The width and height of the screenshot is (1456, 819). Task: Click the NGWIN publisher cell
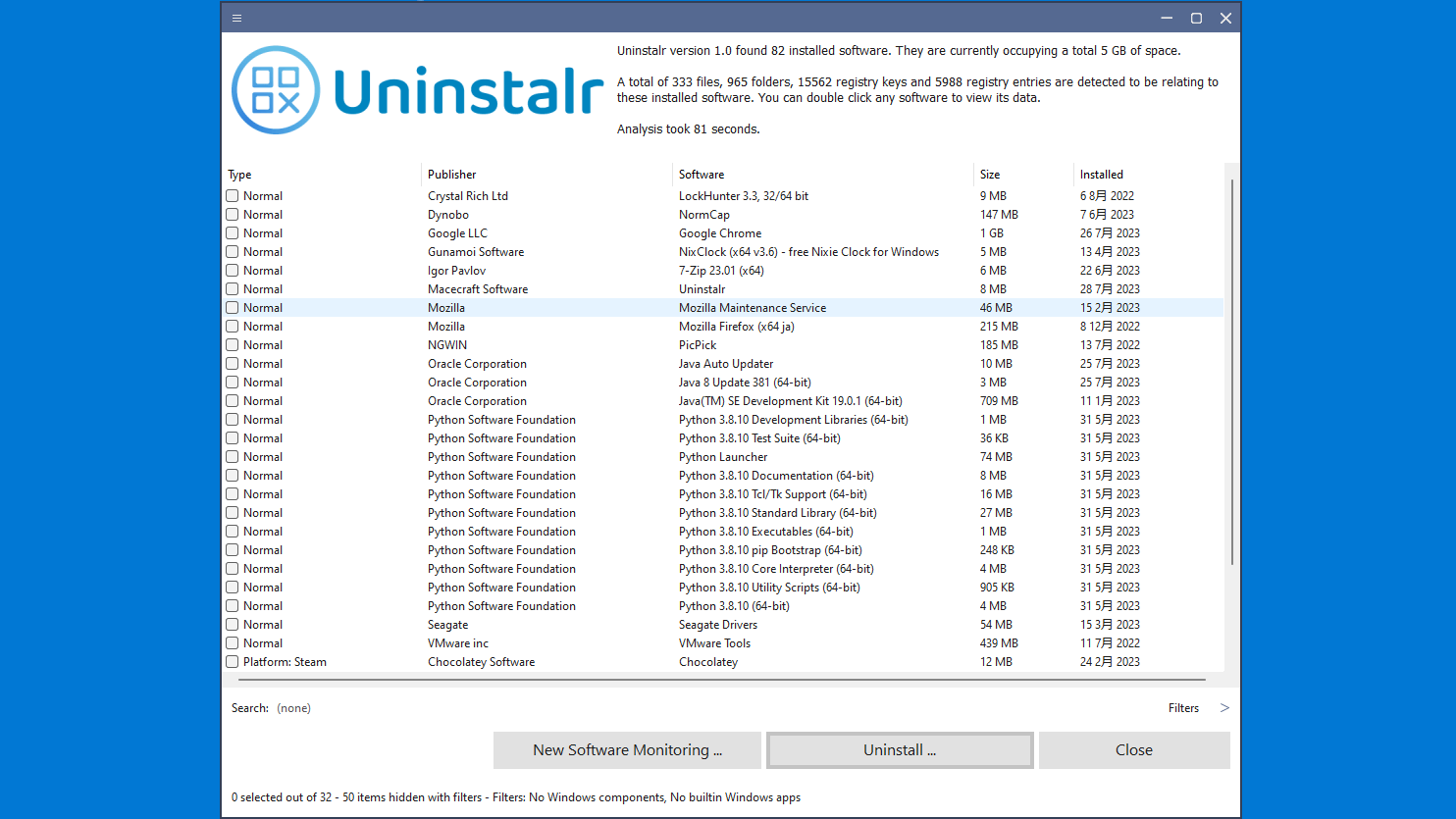(x=447, y=345)
